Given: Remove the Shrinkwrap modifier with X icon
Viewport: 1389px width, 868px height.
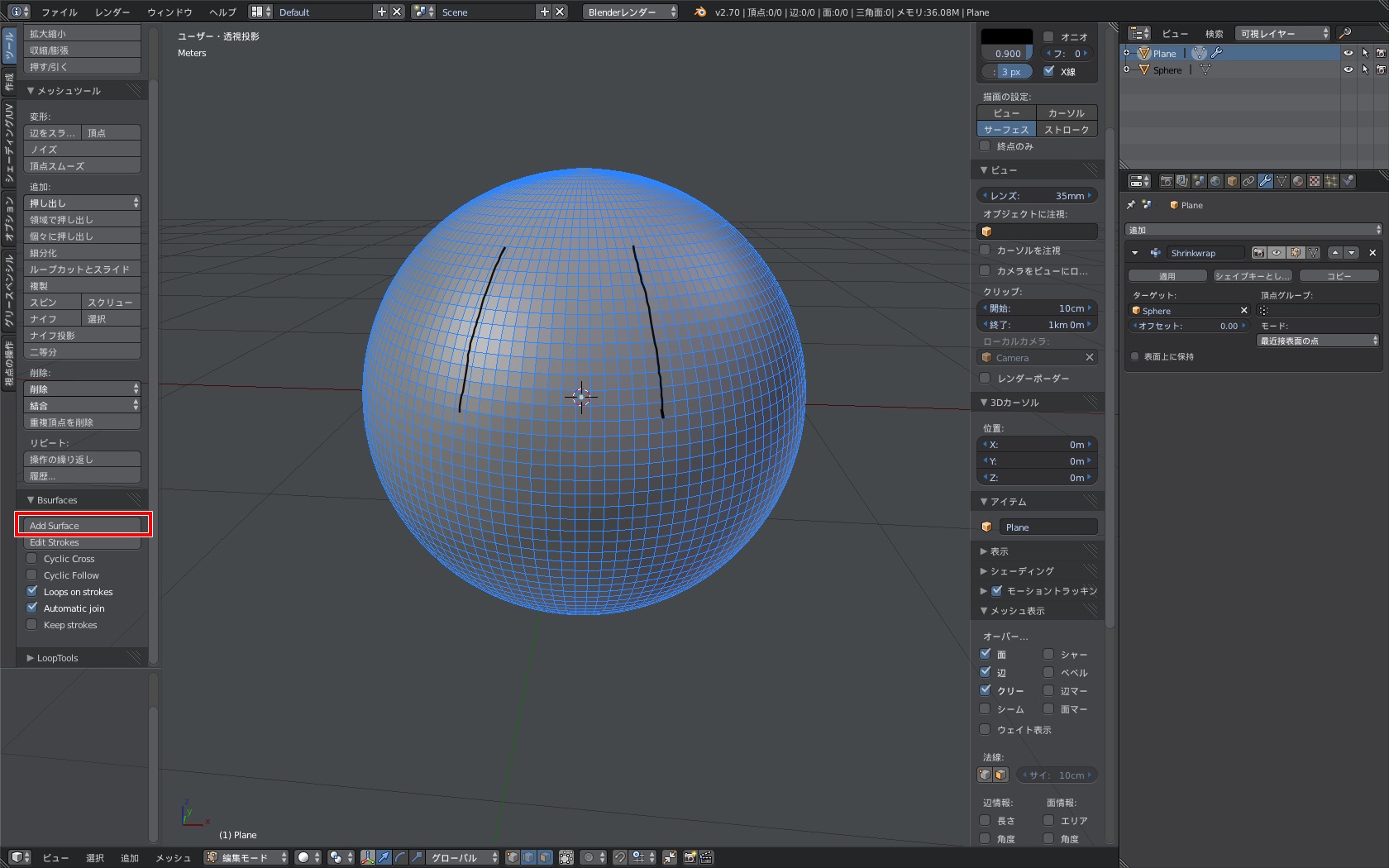Looking at the screenshot, I should (1372, 253).
